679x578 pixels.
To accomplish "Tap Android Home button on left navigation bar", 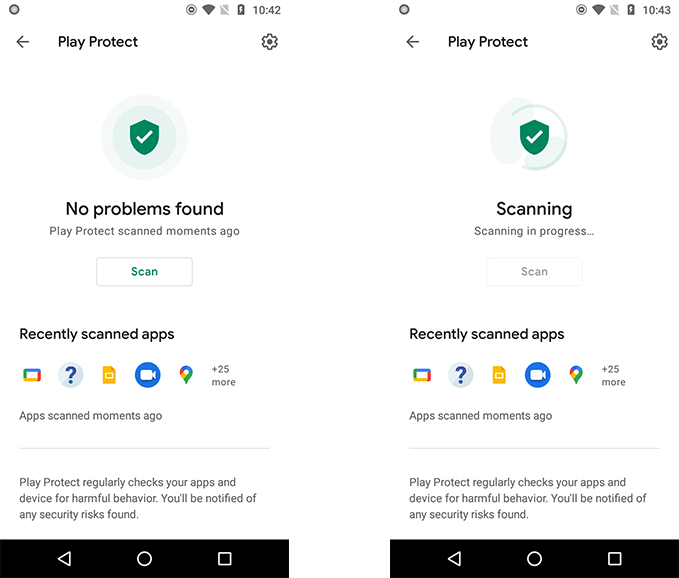I will 144,559.
